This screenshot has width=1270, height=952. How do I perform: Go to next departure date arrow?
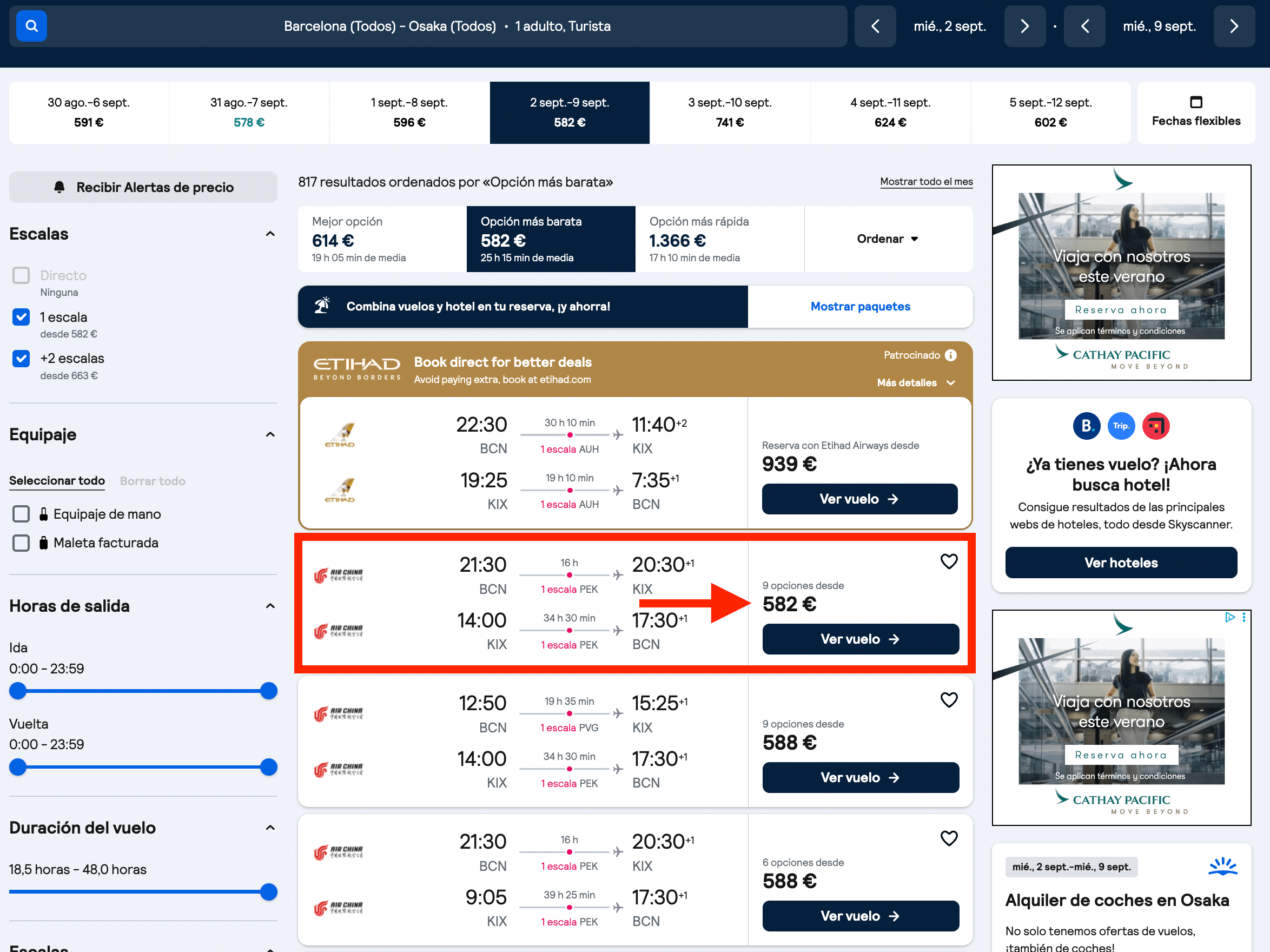1025,26
